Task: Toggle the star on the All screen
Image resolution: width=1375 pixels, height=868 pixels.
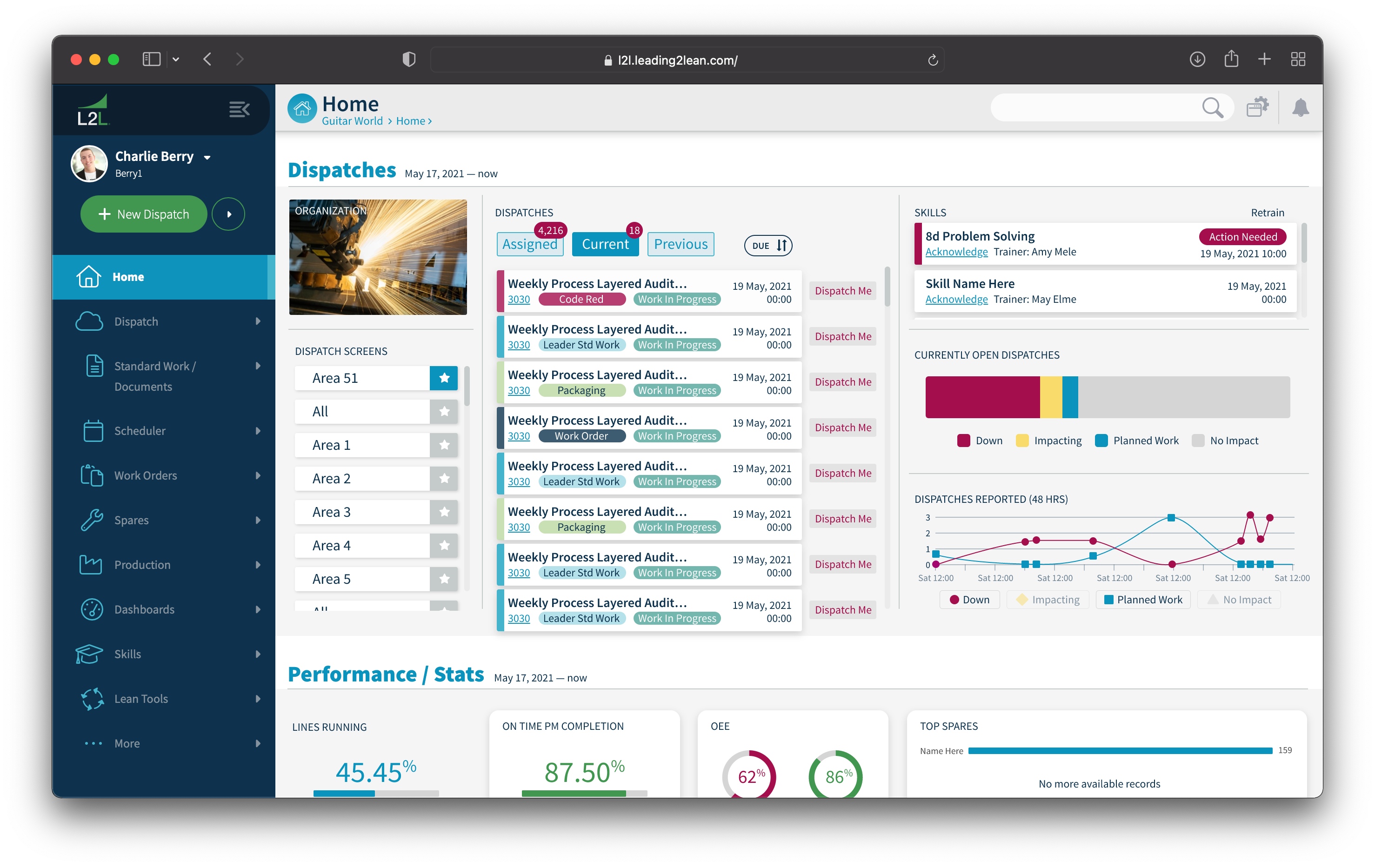Action: coord(444,411)
